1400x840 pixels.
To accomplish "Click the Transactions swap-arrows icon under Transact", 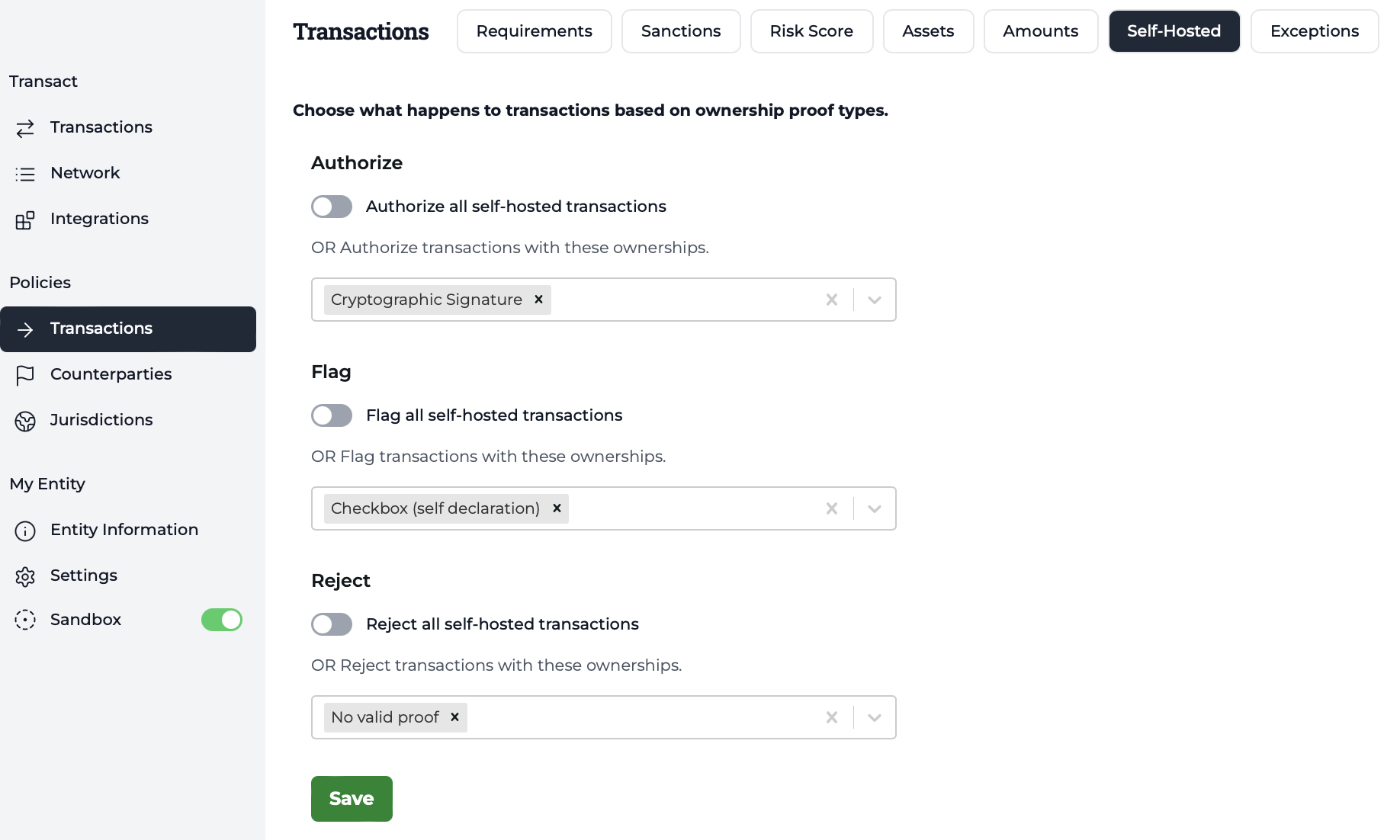I will [25, 128].
